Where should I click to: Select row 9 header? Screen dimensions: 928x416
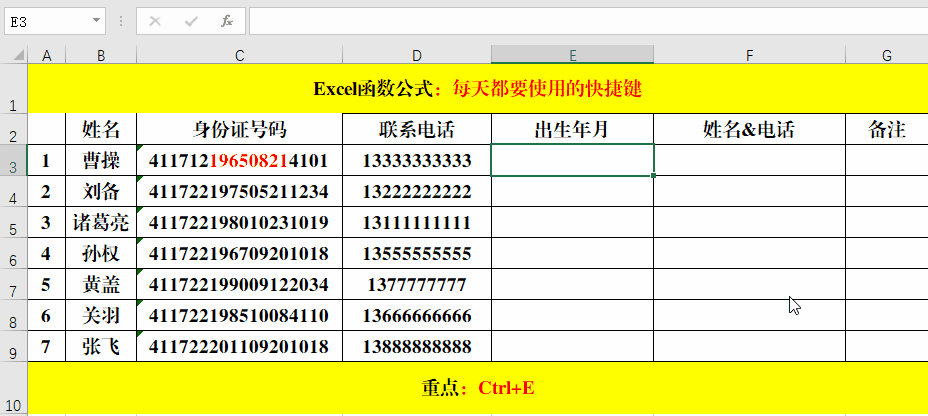click(x=14, y=346)
